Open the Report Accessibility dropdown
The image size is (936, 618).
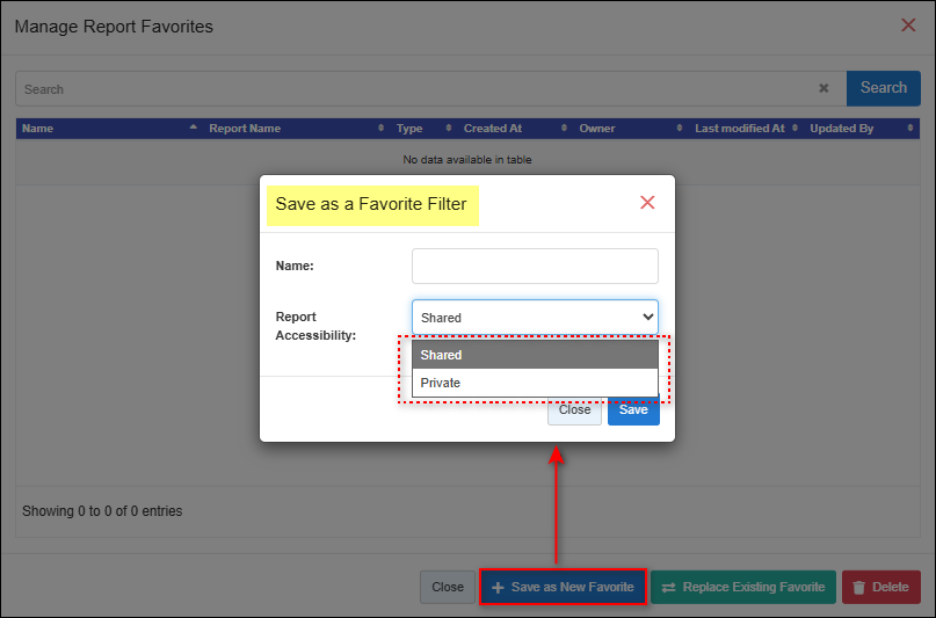point(535,317)
